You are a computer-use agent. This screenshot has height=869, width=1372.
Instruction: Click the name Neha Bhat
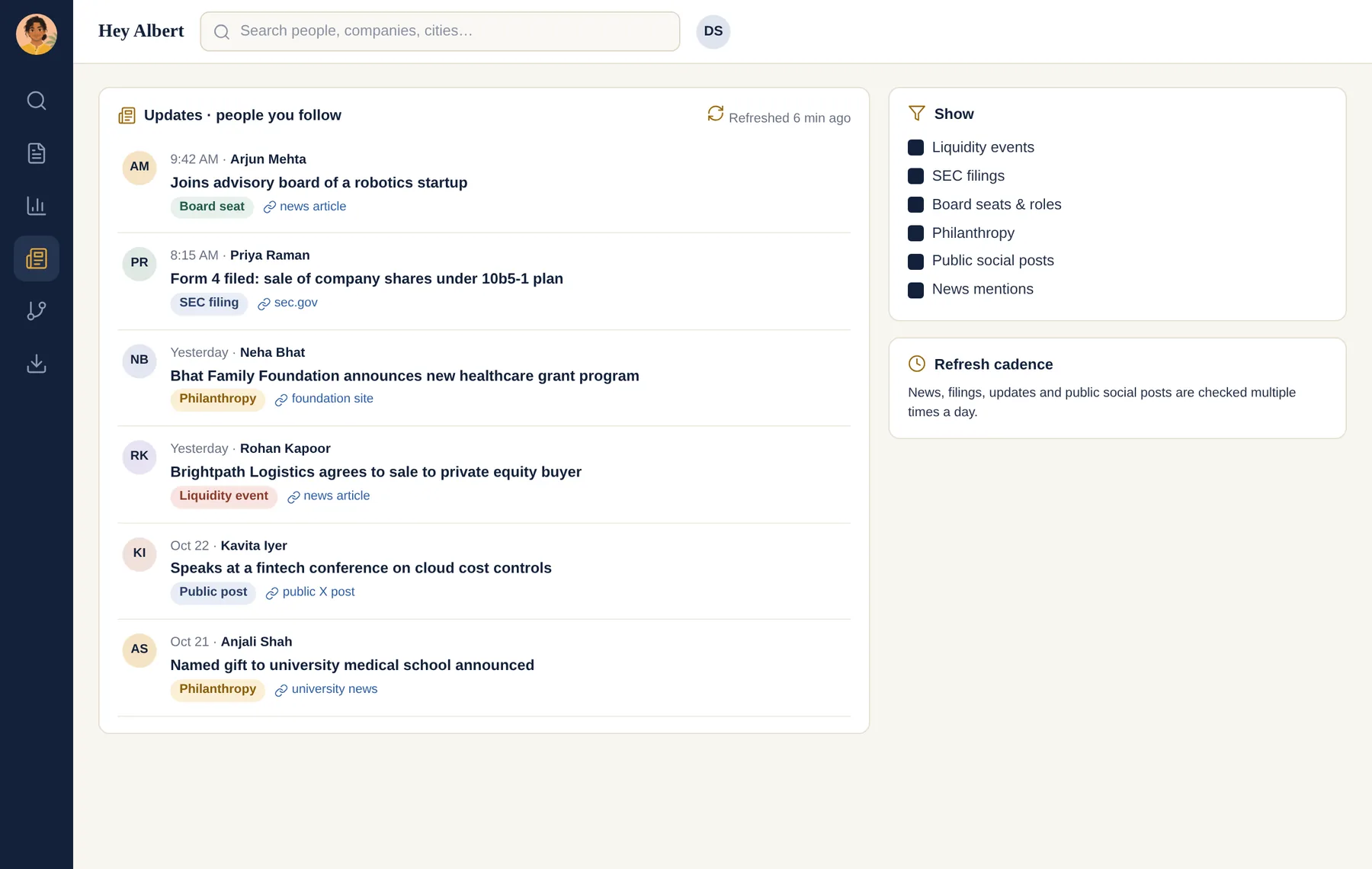coord(272,352)
